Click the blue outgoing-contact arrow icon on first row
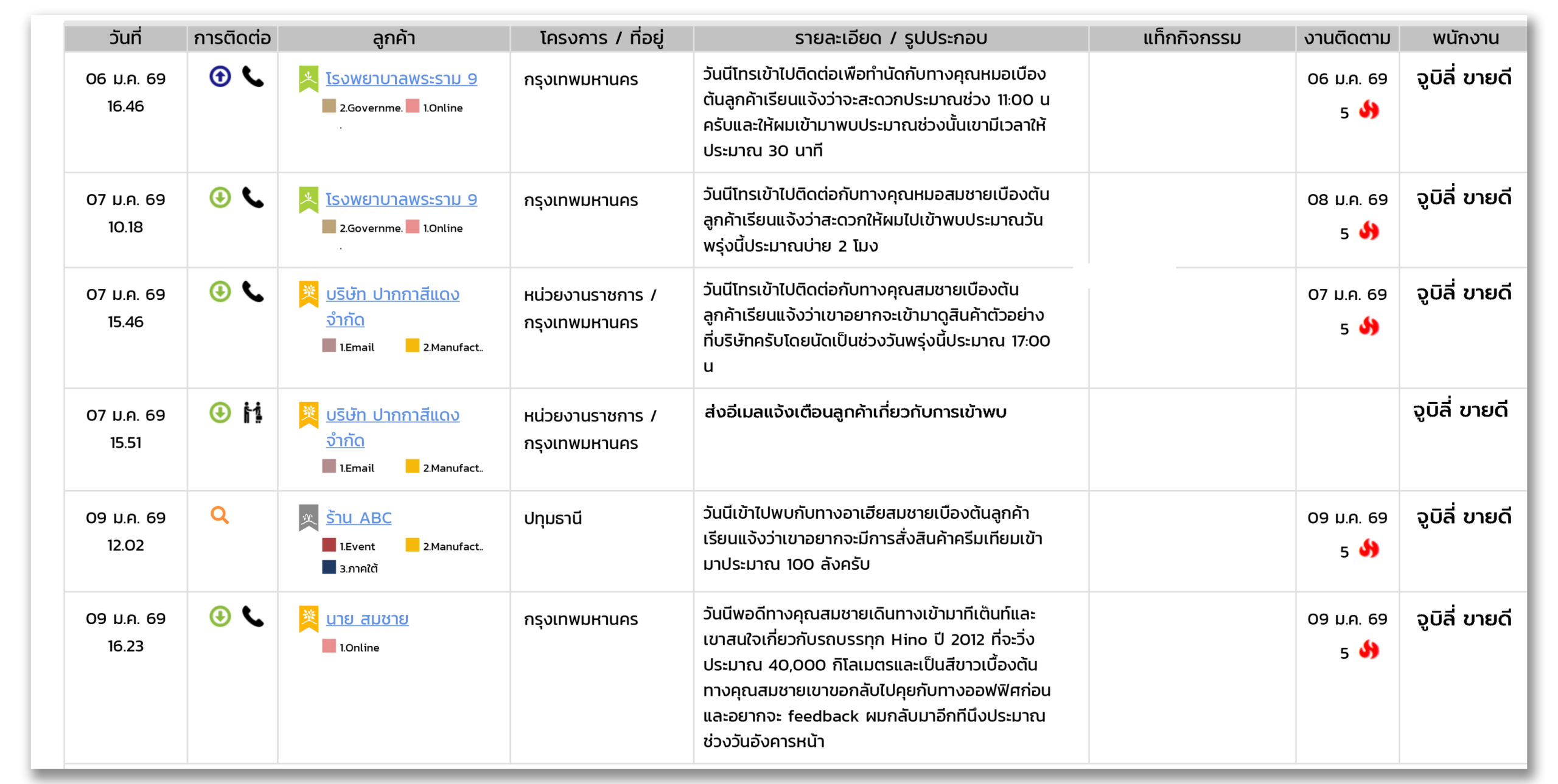The width and height of the screenshot is (1558, 784). [x=220, y=78]
